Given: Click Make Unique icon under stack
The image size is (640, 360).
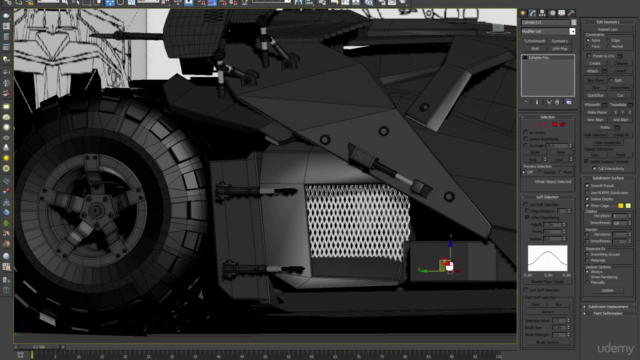Looking at the screenshot, I should pos(549,102).
